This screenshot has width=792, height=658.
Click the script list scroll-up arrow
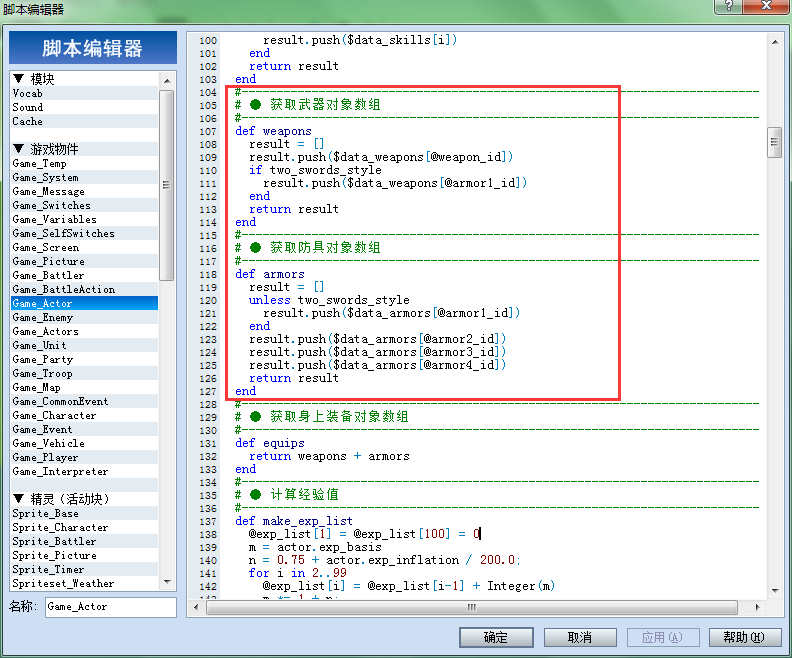[x=167, y=80]
